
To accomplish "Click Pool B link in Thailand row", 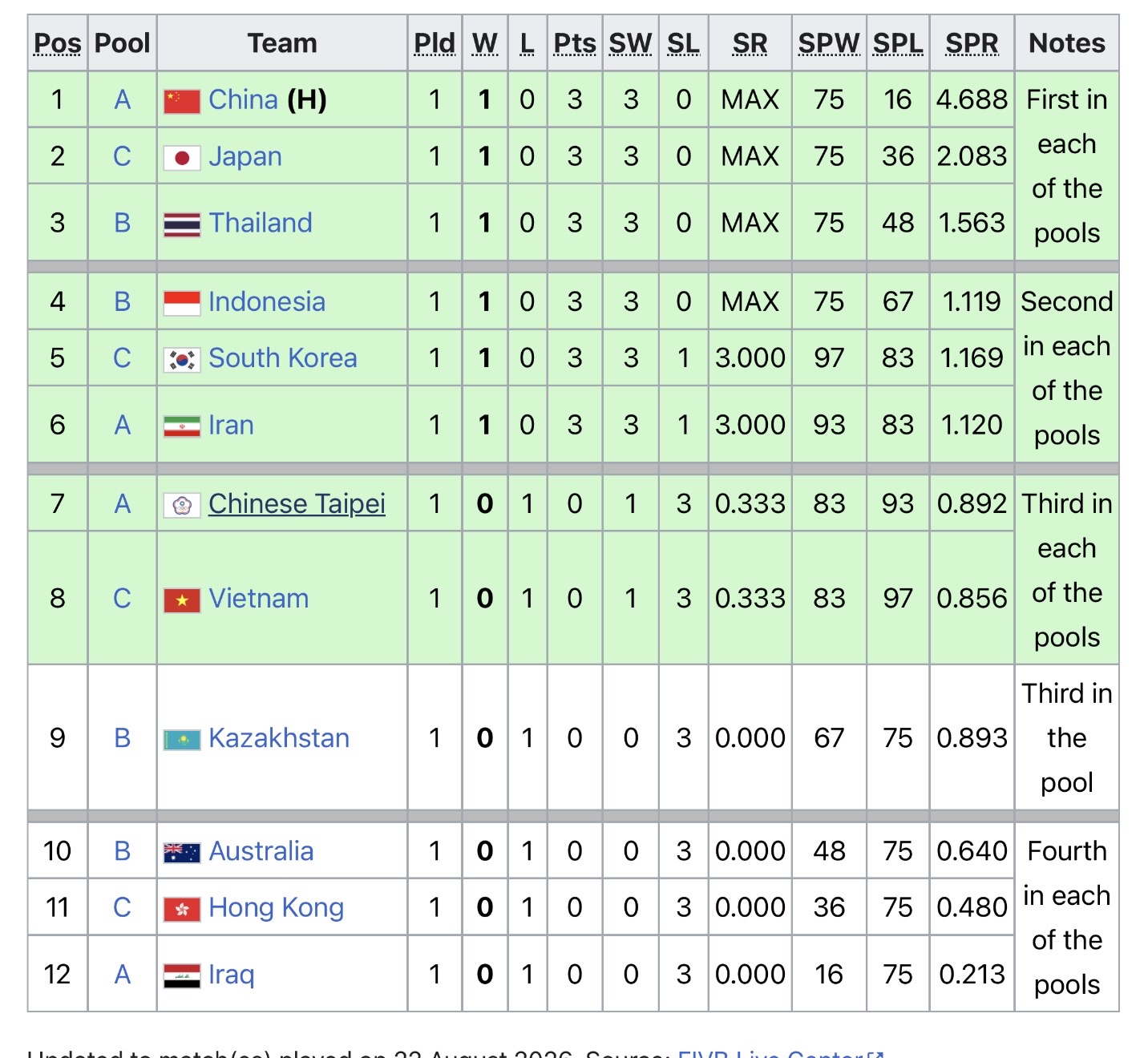I will pyautogui.click(x=122, y=222).
